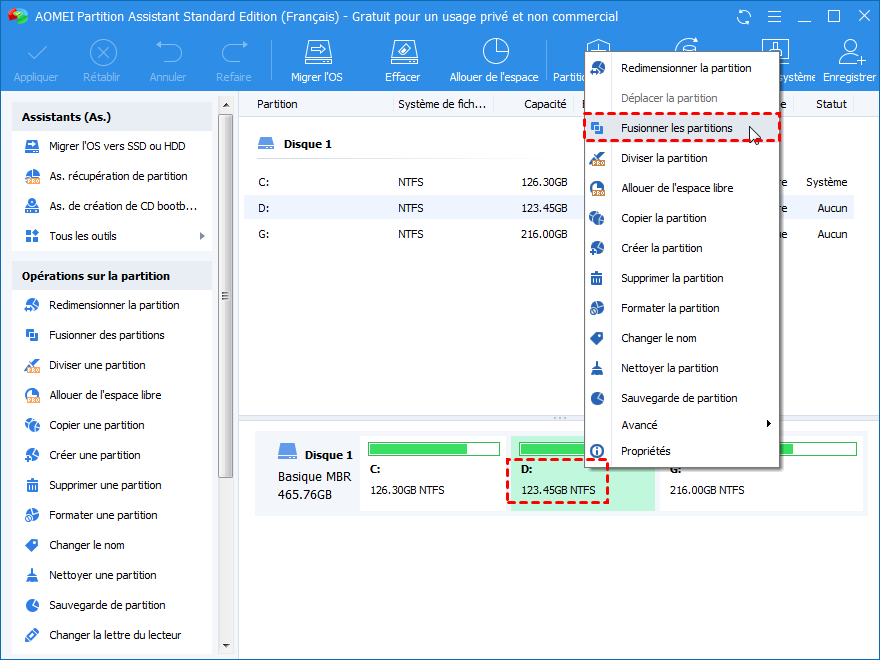
Task: Click the refresh icon in title bar
Action: click(744, 17)
